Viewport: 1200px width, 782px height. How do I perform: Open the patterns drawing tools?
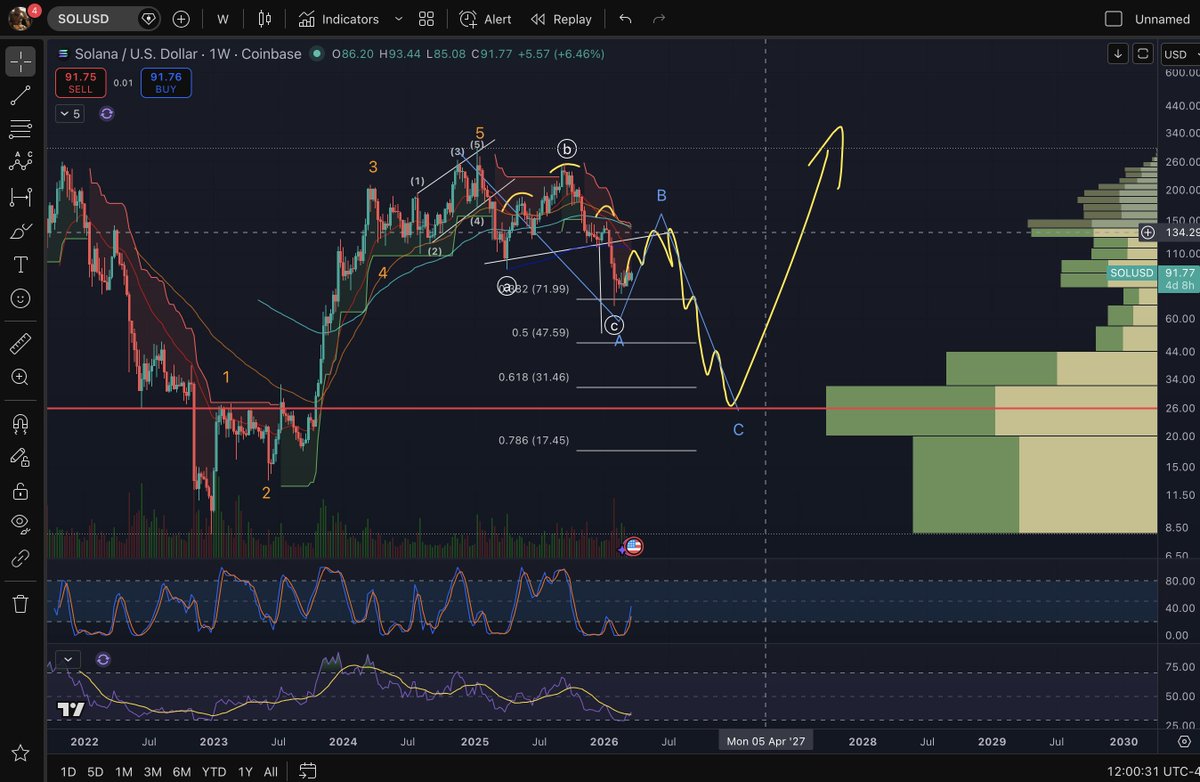click(20, 162)
